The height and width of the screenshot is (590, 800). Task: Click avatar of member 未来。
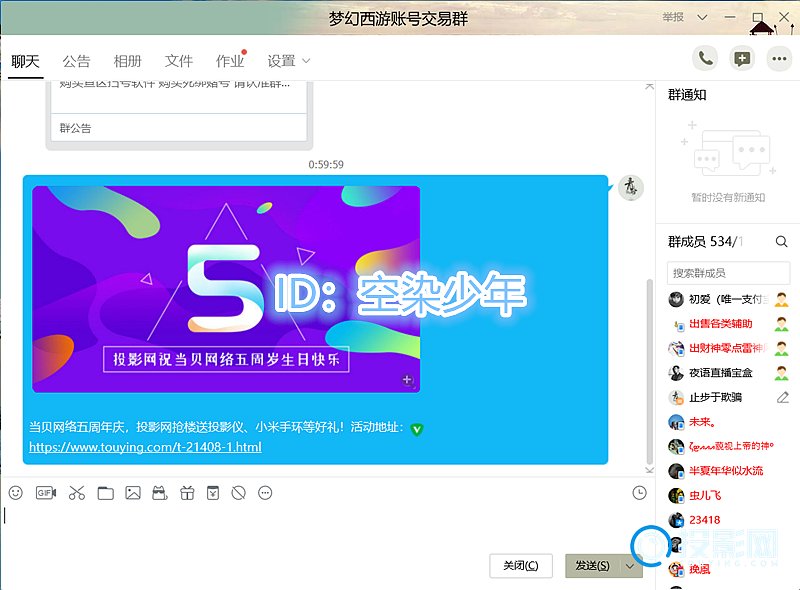(676, 422)
